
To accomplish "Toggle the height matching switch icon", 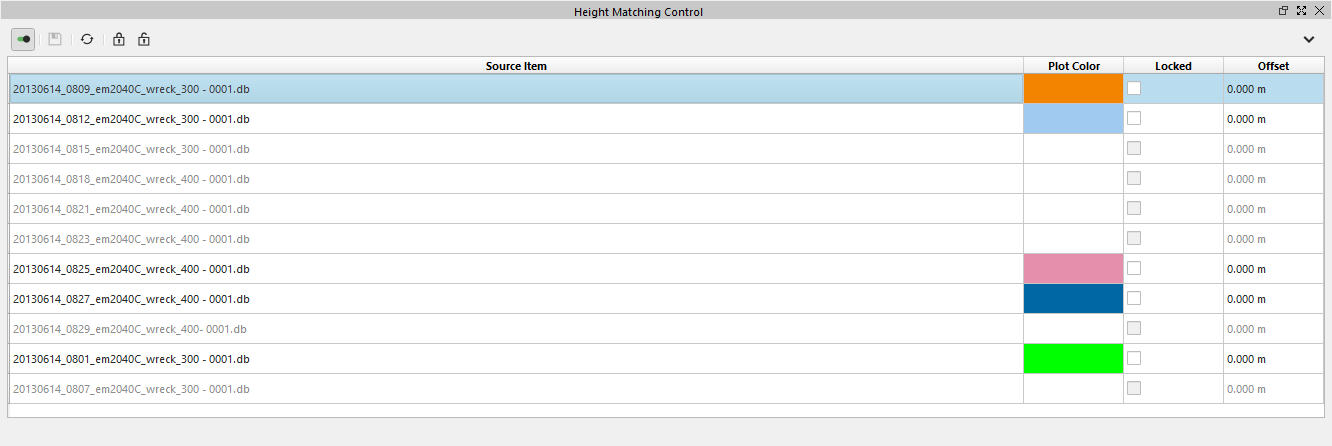I will [23, 39].
